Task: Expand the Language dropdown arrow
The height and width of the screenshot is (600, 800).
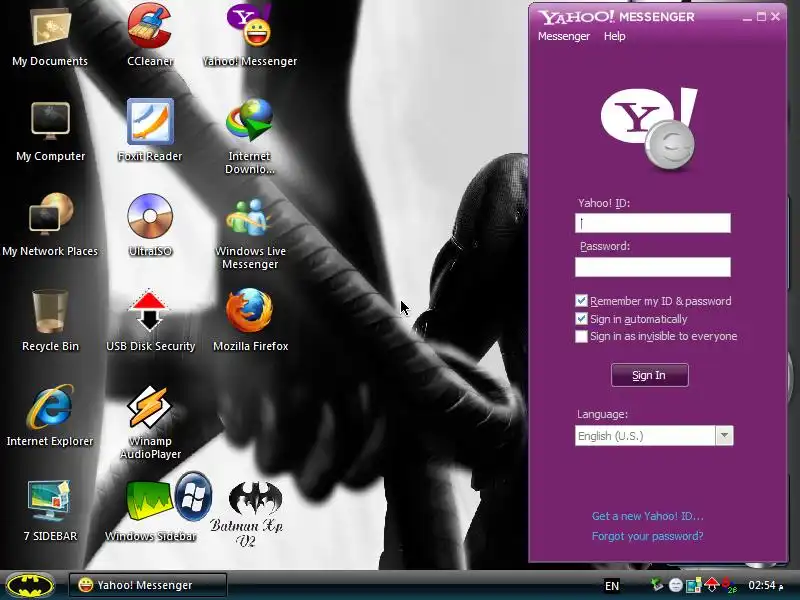Action: 724,436
